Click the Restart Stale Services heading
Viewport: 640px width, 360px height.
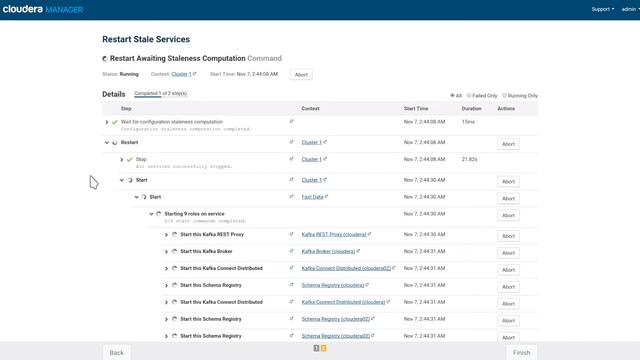pos(146,39)
